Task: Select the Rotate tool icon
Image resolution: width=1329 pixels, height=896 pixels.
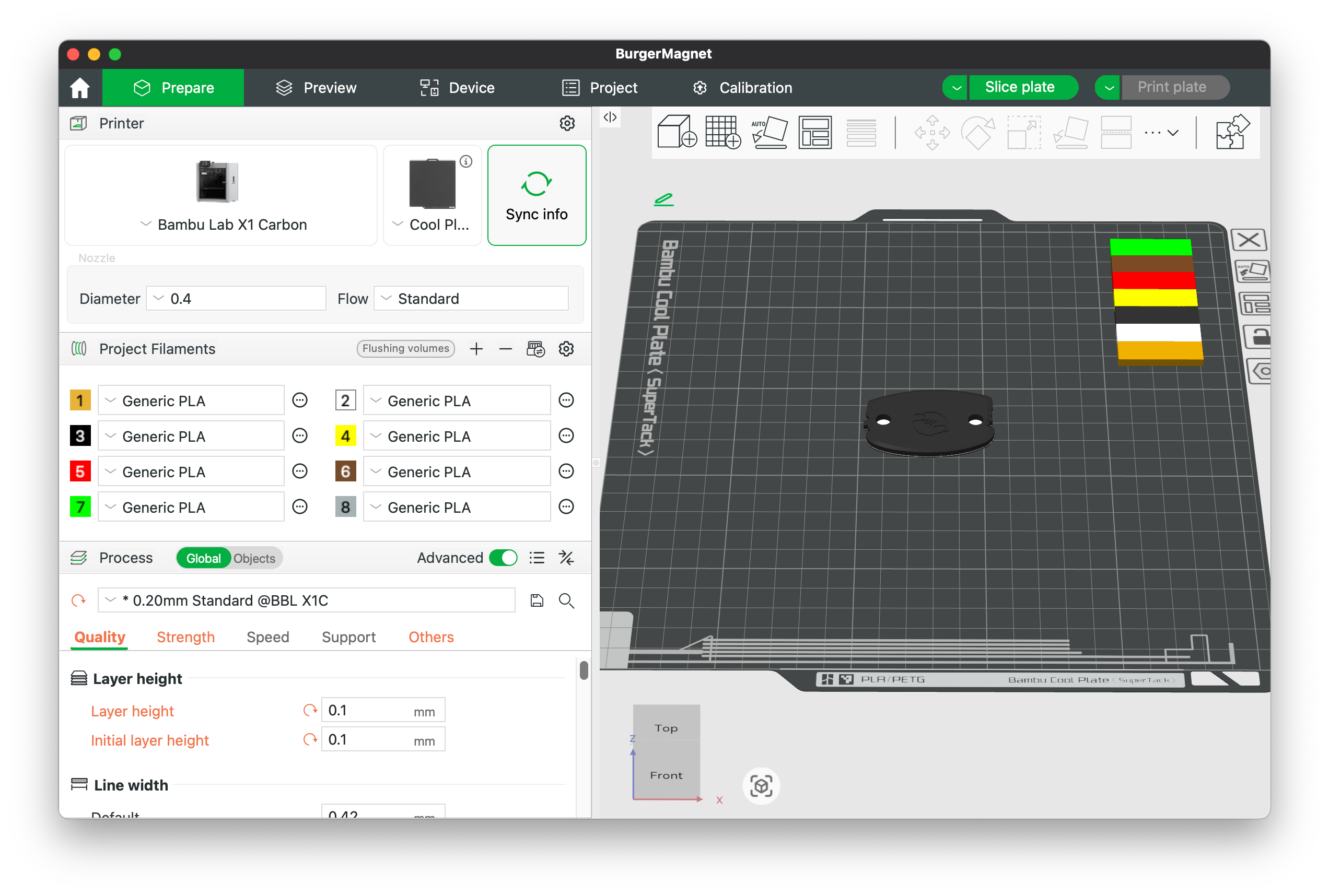Action: [x=977, y=132]
